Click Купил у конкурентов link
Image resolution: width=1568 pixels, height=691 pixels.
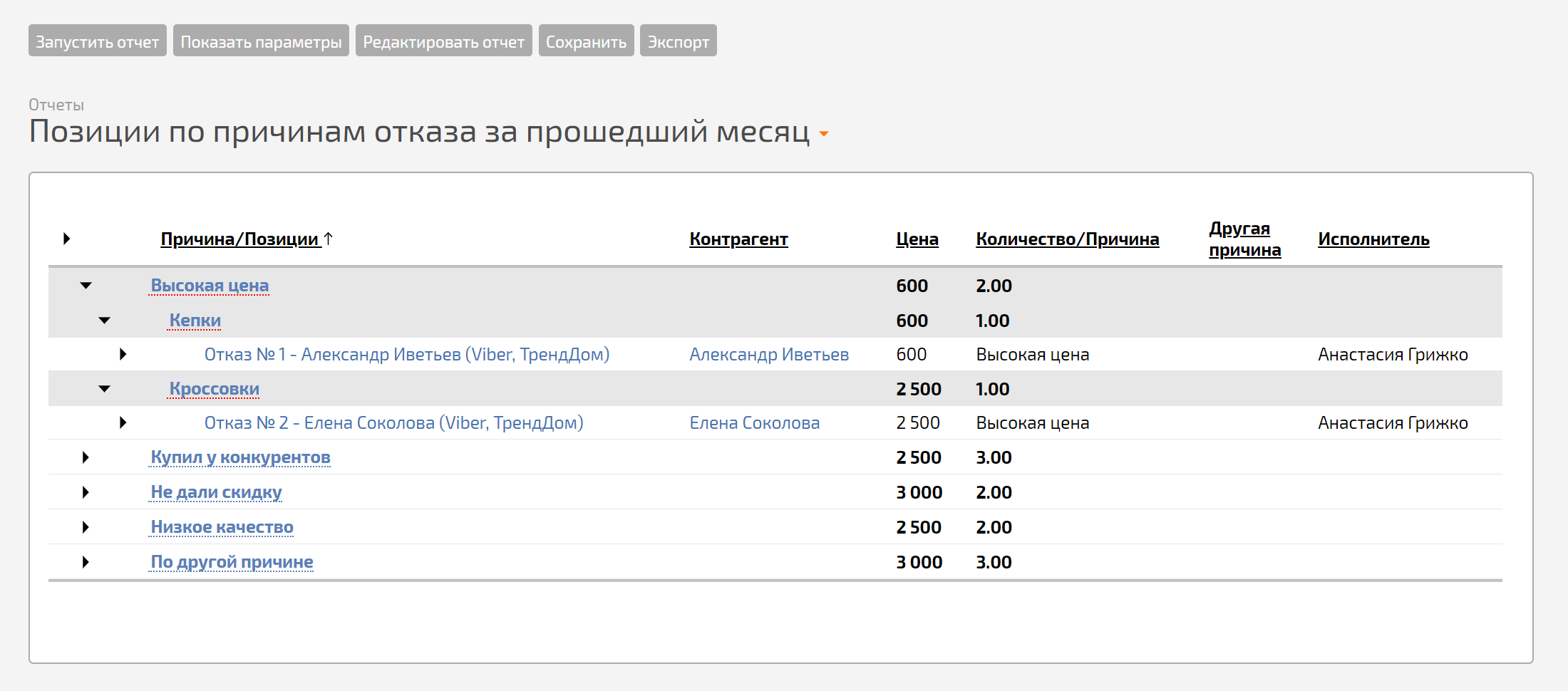[240, 457]
